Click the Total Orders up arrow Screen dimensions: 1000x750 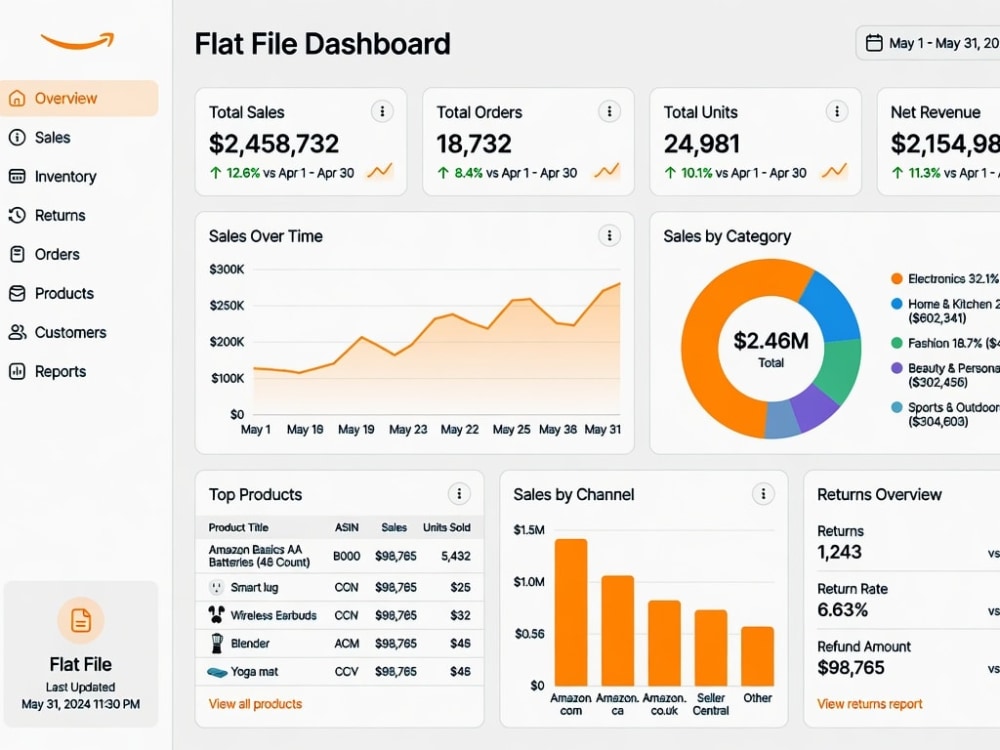click(443, 173)
